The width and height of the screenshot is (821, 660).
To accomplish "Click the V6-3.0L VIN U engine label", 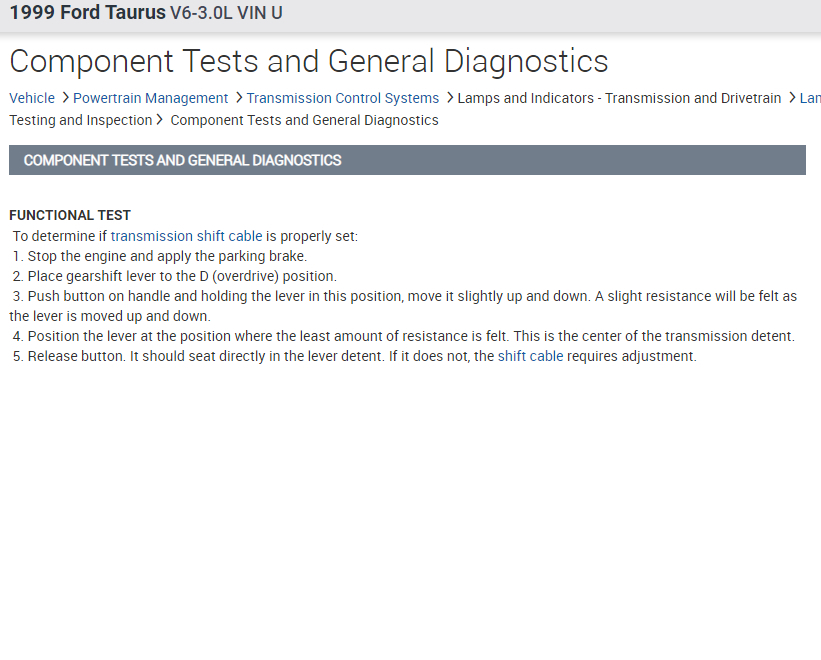I will pos(226,14).
